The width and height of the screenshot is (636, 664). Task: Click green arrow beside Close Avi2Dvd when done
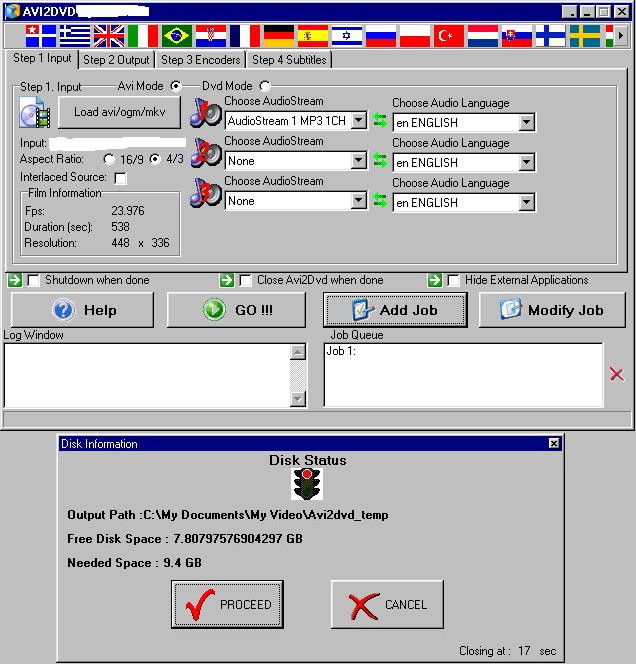coord(227,280)
